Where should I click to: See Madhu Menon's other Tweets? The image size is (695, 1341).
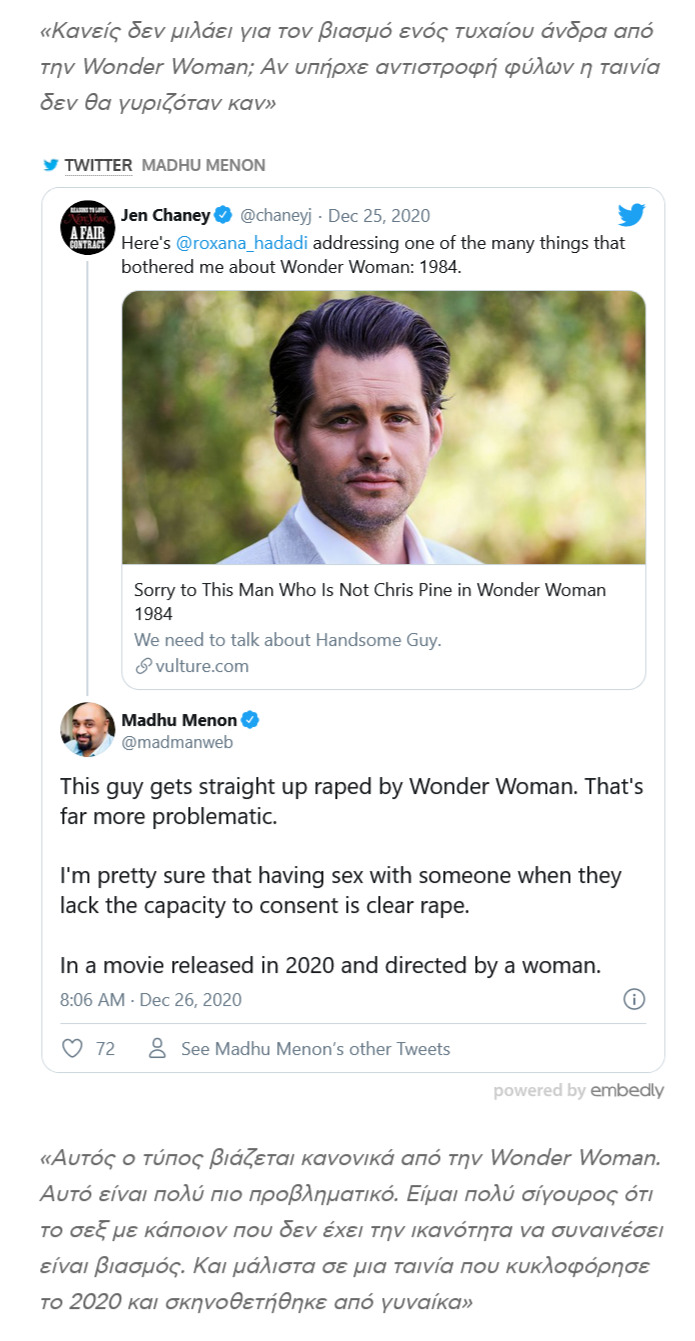coord(315,1049)
